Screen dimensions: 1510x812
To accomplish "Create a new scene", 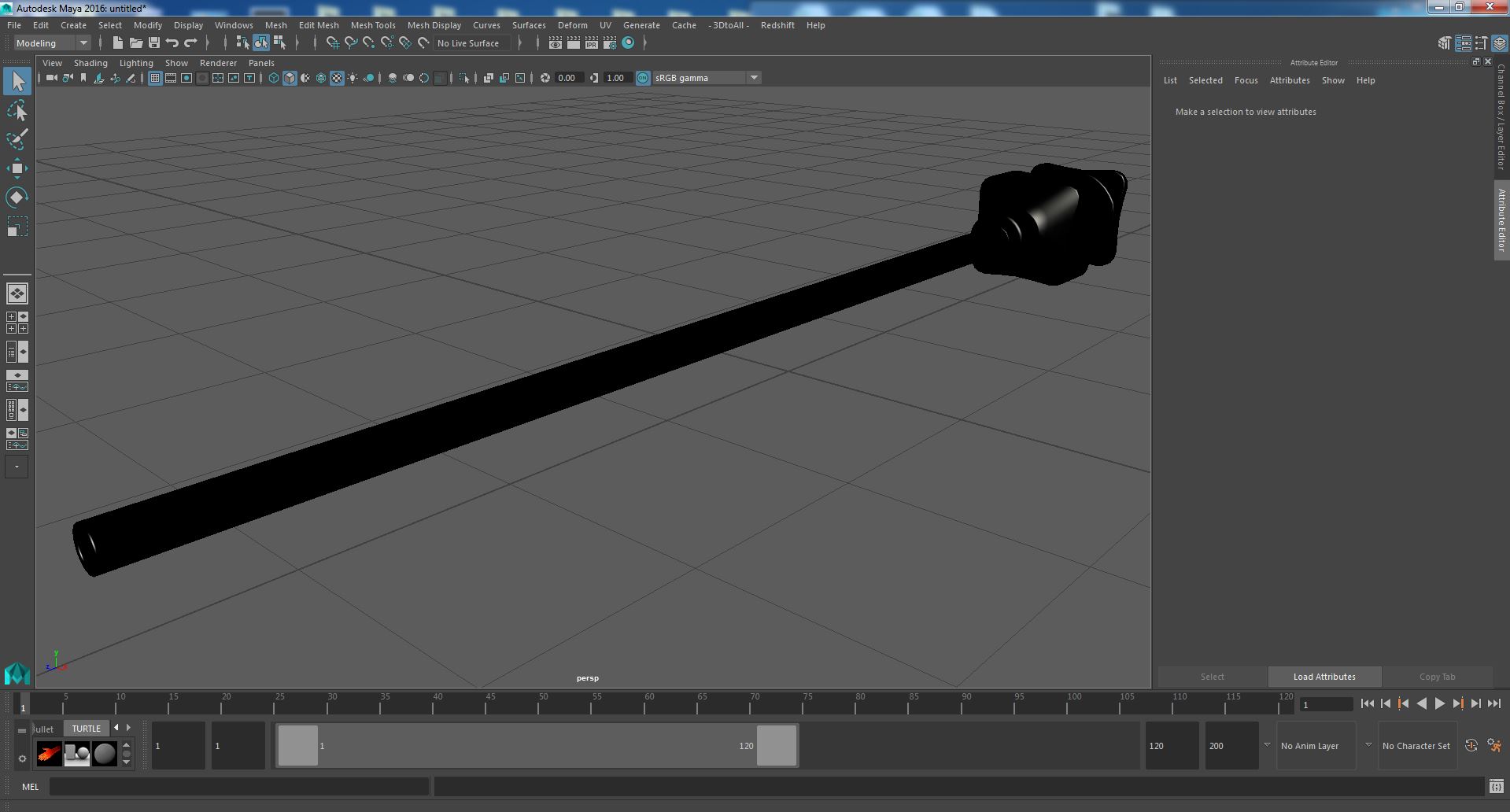I will [118, 43].
